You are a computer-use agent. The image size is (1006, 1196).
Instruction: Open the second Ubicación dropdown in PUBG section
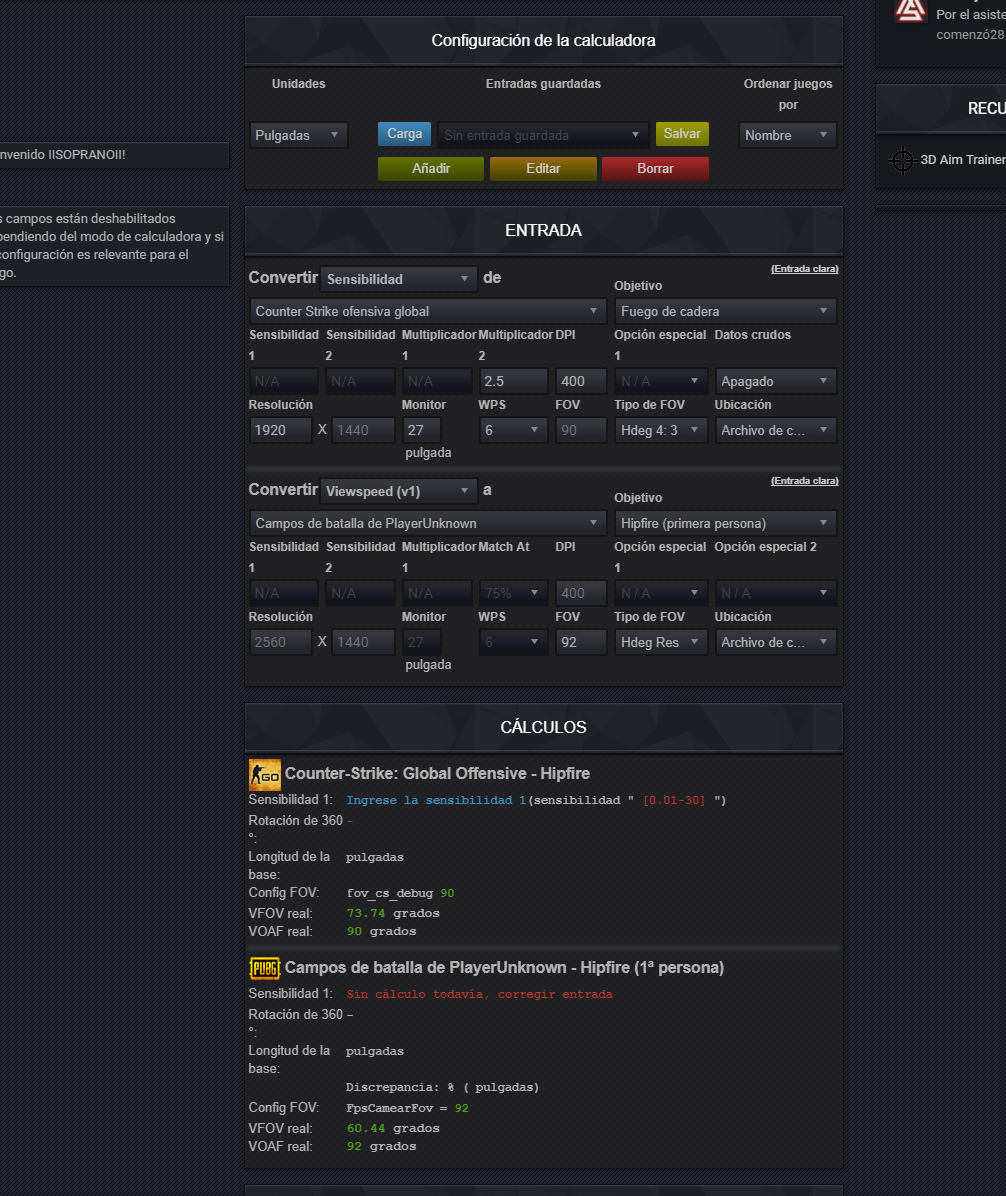(776, 642)
